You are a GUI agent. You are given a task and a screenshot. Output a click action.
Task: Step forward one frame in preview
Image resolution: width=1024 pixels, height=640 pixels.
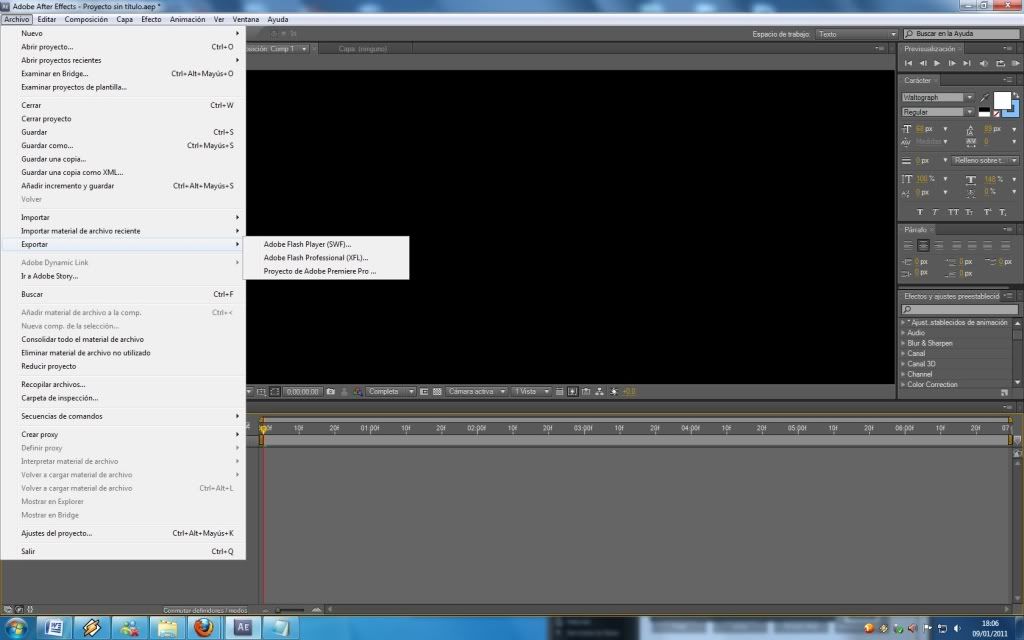tap(952, 63)
